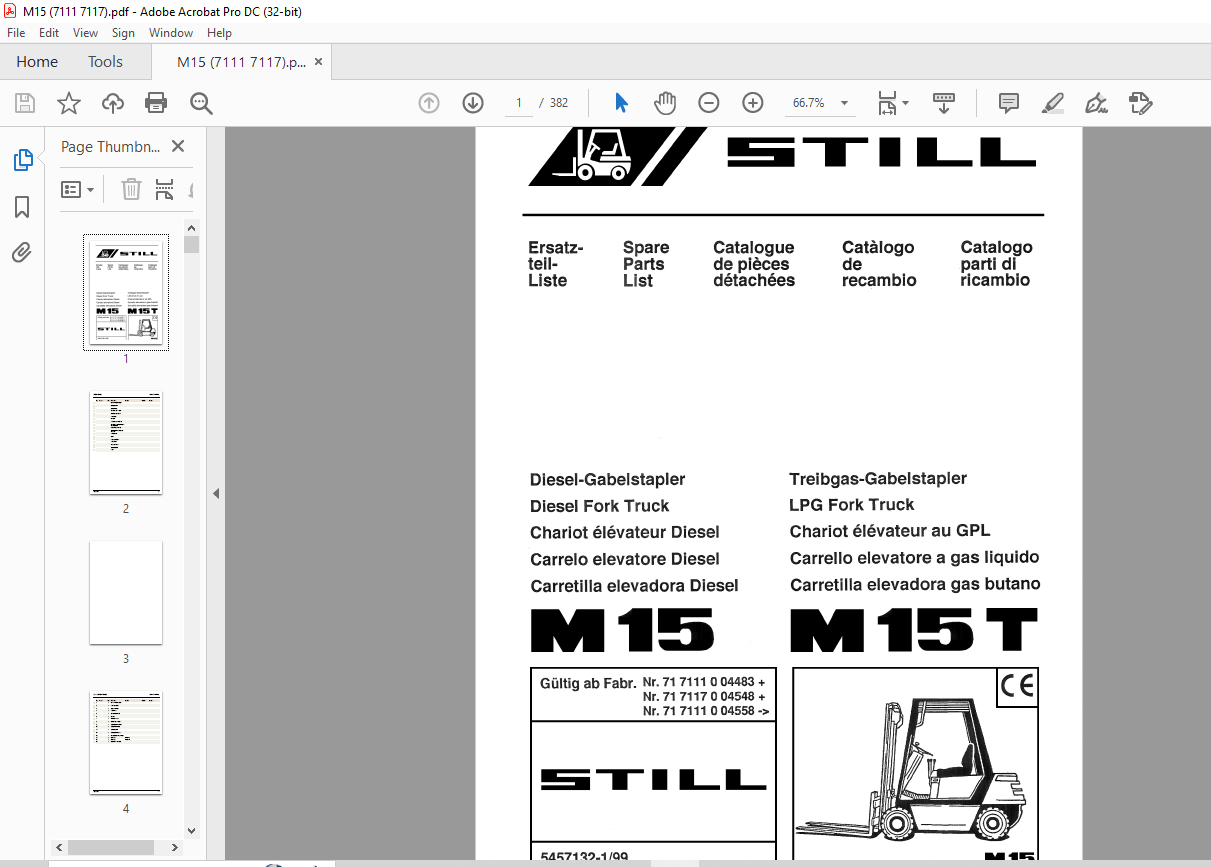This screenshot has width=1211, height=867.
Task: Bookmark file with the star icon
Action: click(68, 103)
